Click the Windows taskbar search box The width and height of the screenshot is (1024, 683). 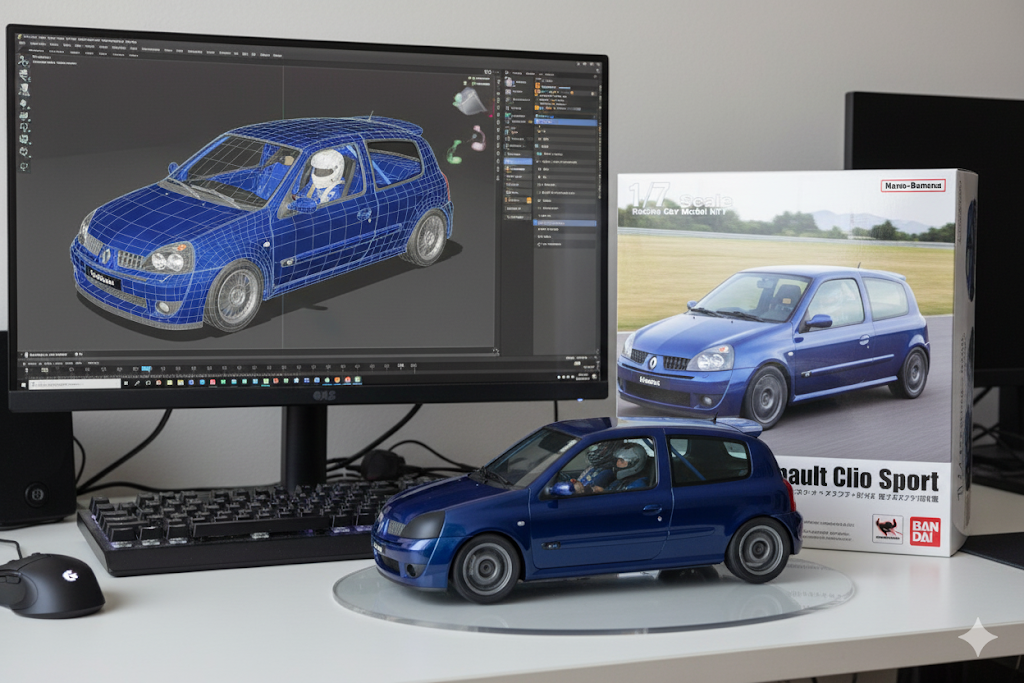75,384
